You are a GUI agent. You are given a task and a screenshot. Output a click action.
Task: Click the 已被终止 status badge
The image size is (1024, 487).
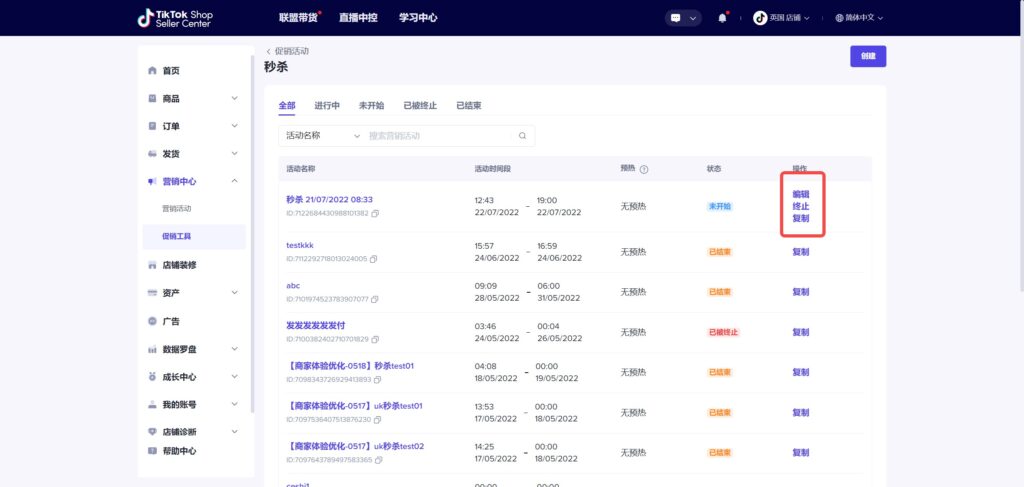pos(723,332)
